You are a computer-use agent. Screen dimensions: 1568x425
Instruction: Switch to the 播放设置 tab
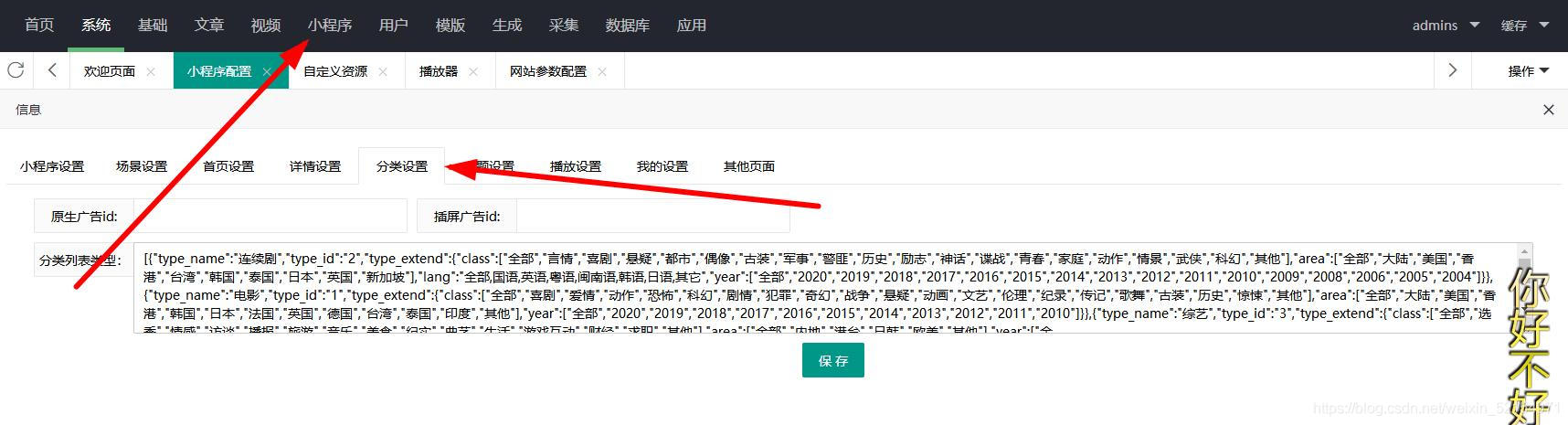click(575, 166)
